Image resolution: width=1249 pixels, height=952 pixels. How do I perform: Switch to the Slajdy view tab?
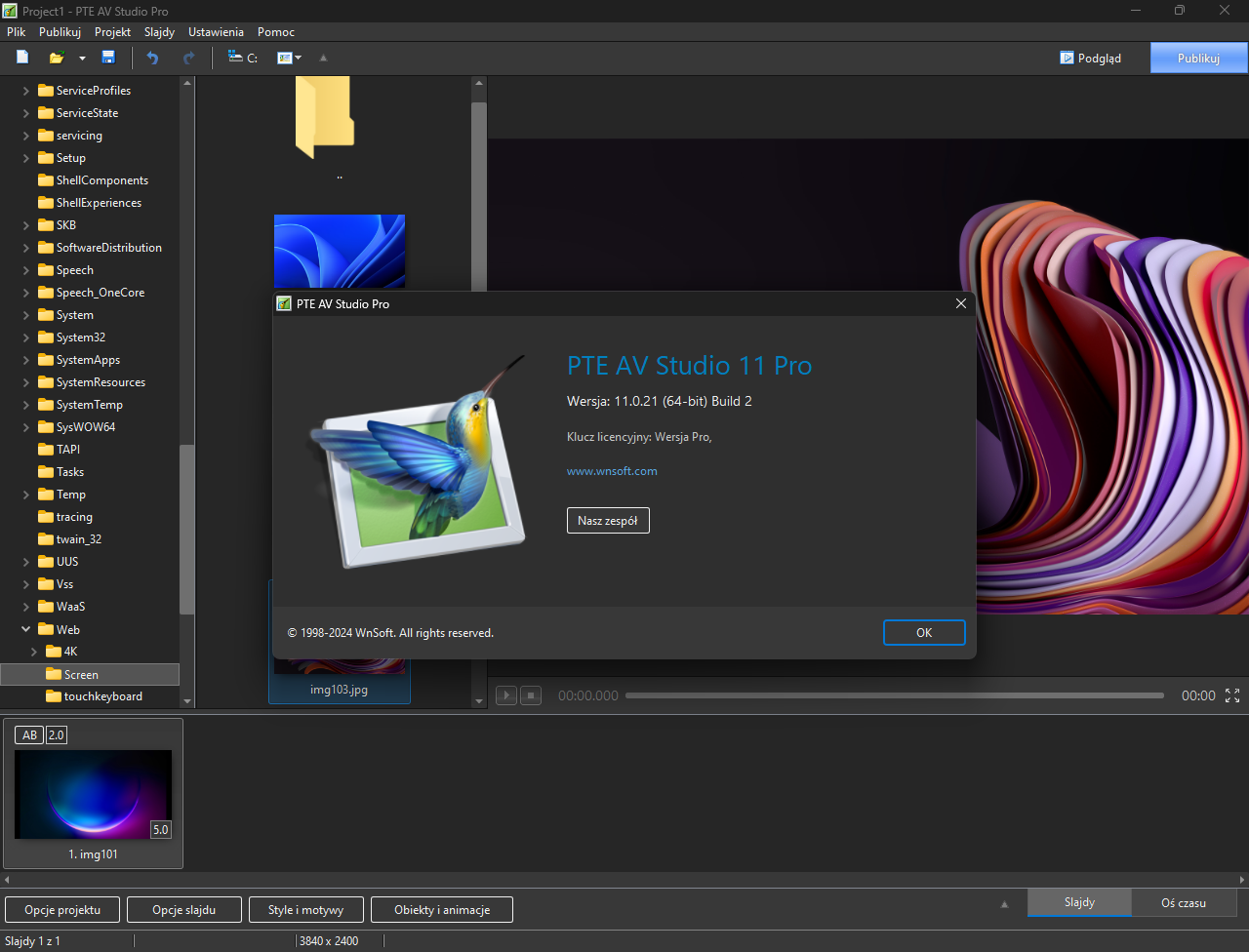pos(1079,903)
